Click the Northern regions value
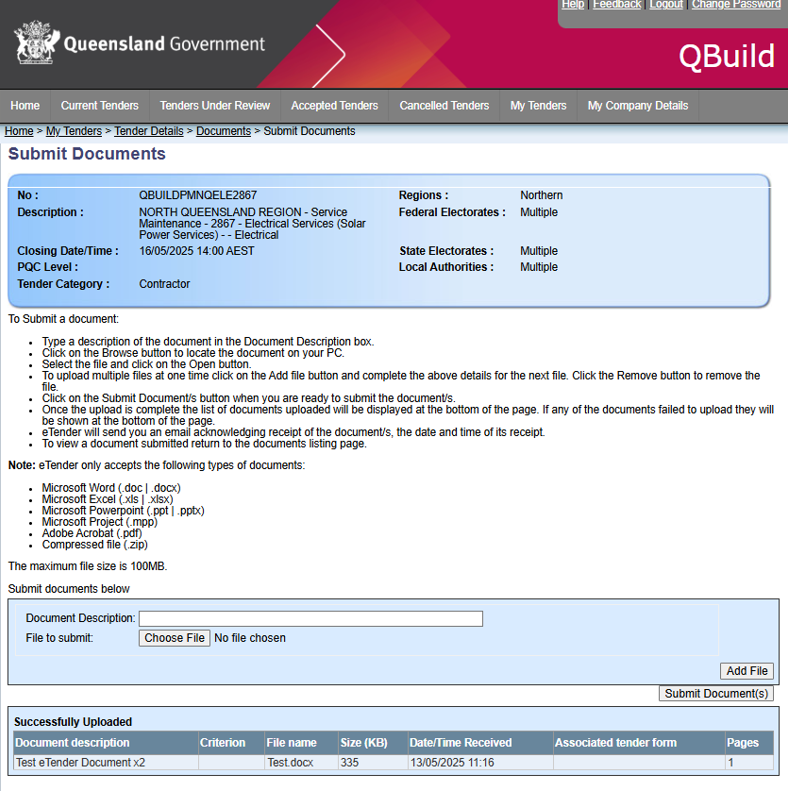 541,195
